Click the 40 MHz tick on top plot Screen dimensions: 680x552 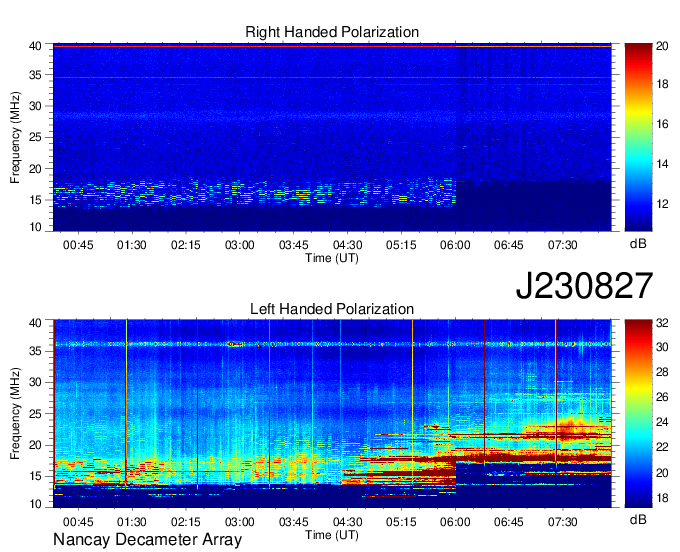[x=35, y=46]
